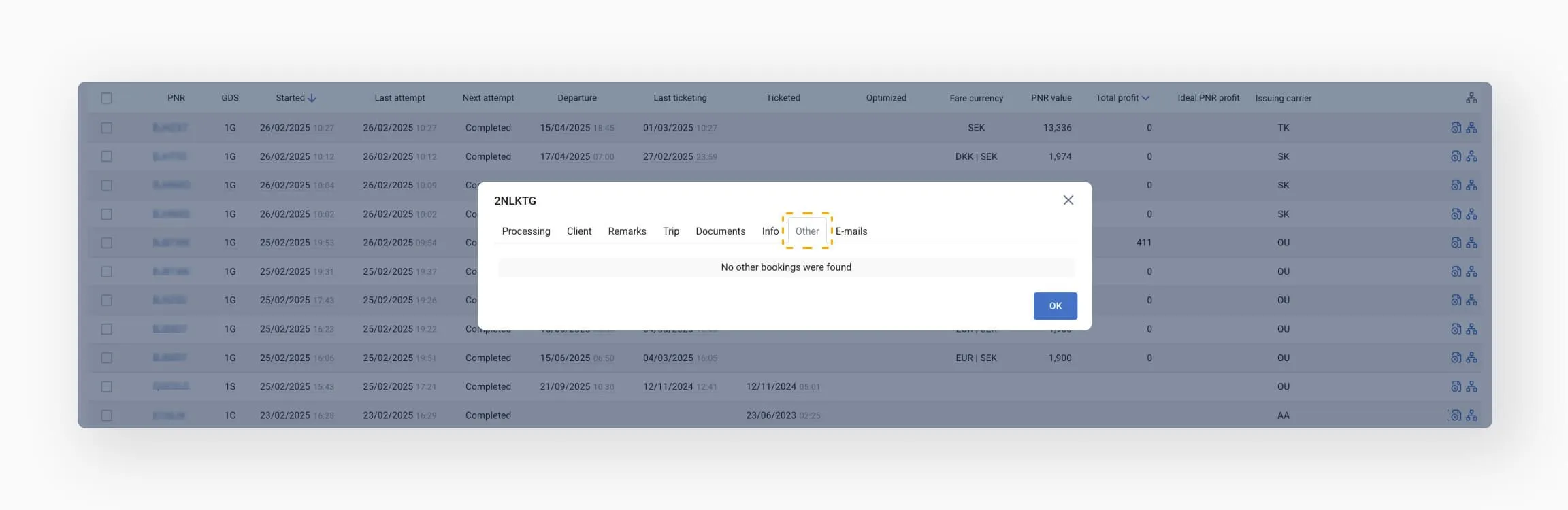Click hierarchy icon in table header

(1471, 98)
